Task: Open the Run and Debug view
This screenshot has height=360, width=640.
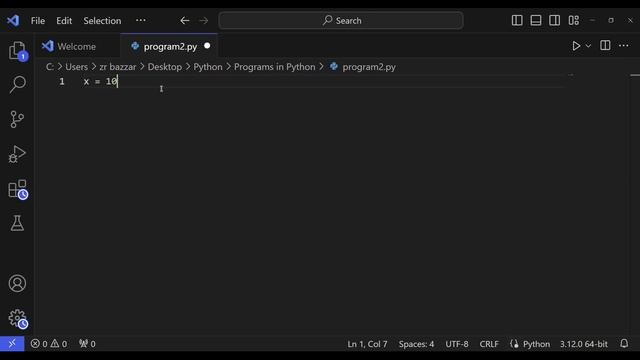Action: coord(17,154)
